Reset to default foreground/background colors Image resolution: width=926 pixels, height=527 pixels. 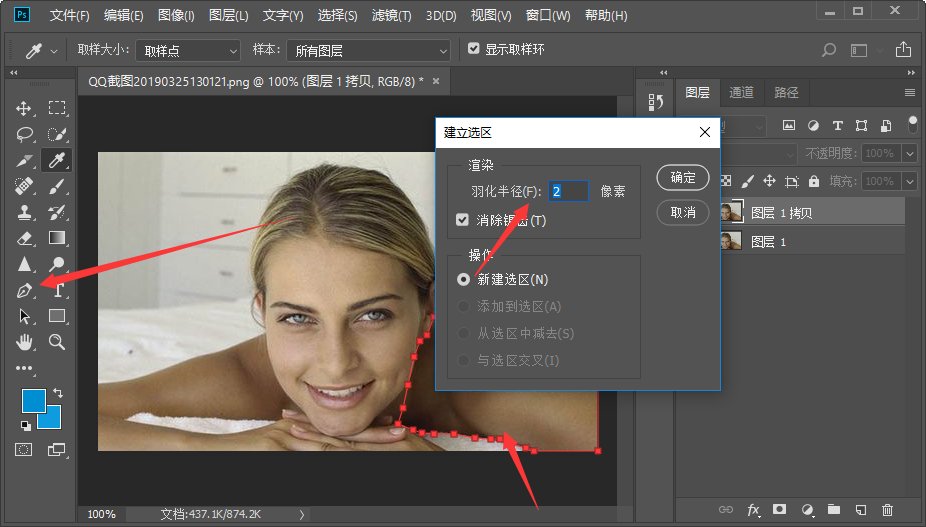click(26, 425)
